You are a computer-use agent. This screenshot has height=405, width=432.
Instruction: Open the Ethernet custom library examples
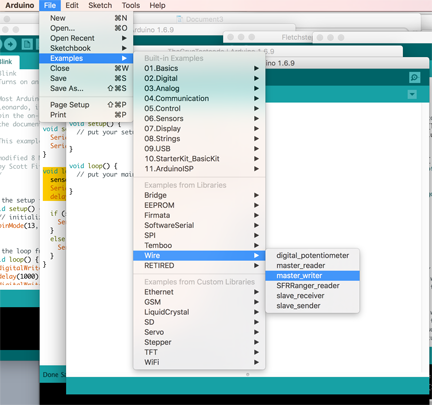click(199, 292)
